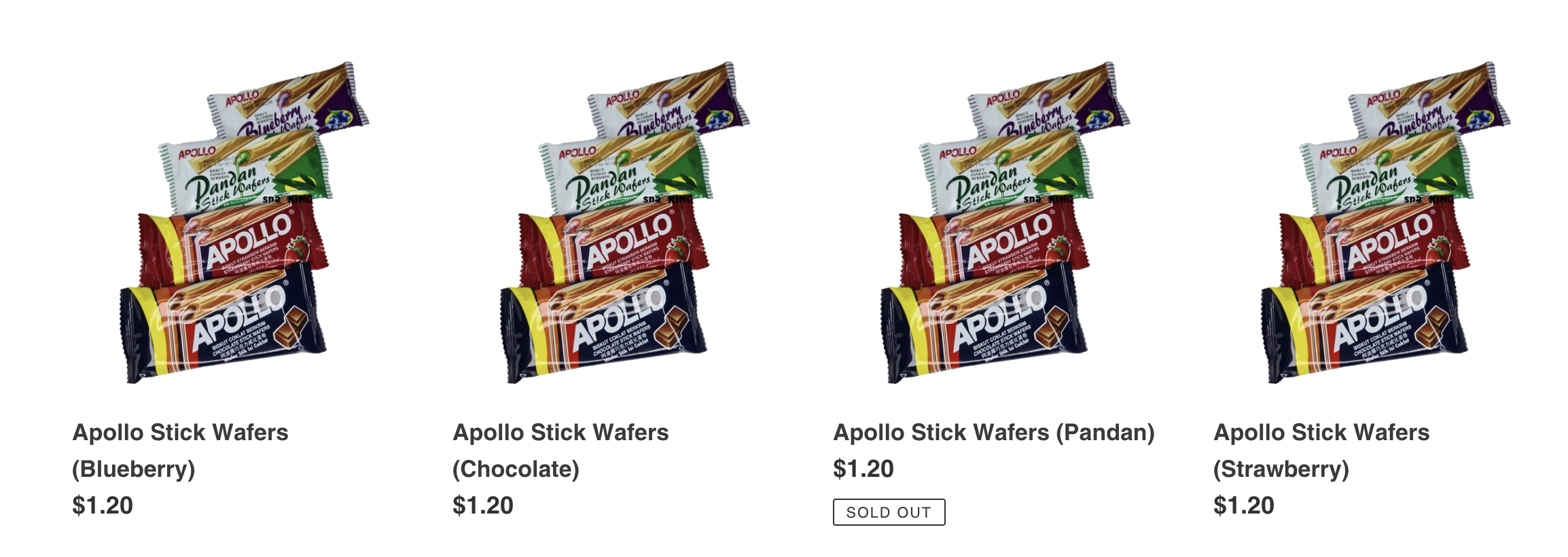Click the $1.20 price under Pandan
The height and width of the screenshot is (557, 1568).
coord(863,469)
